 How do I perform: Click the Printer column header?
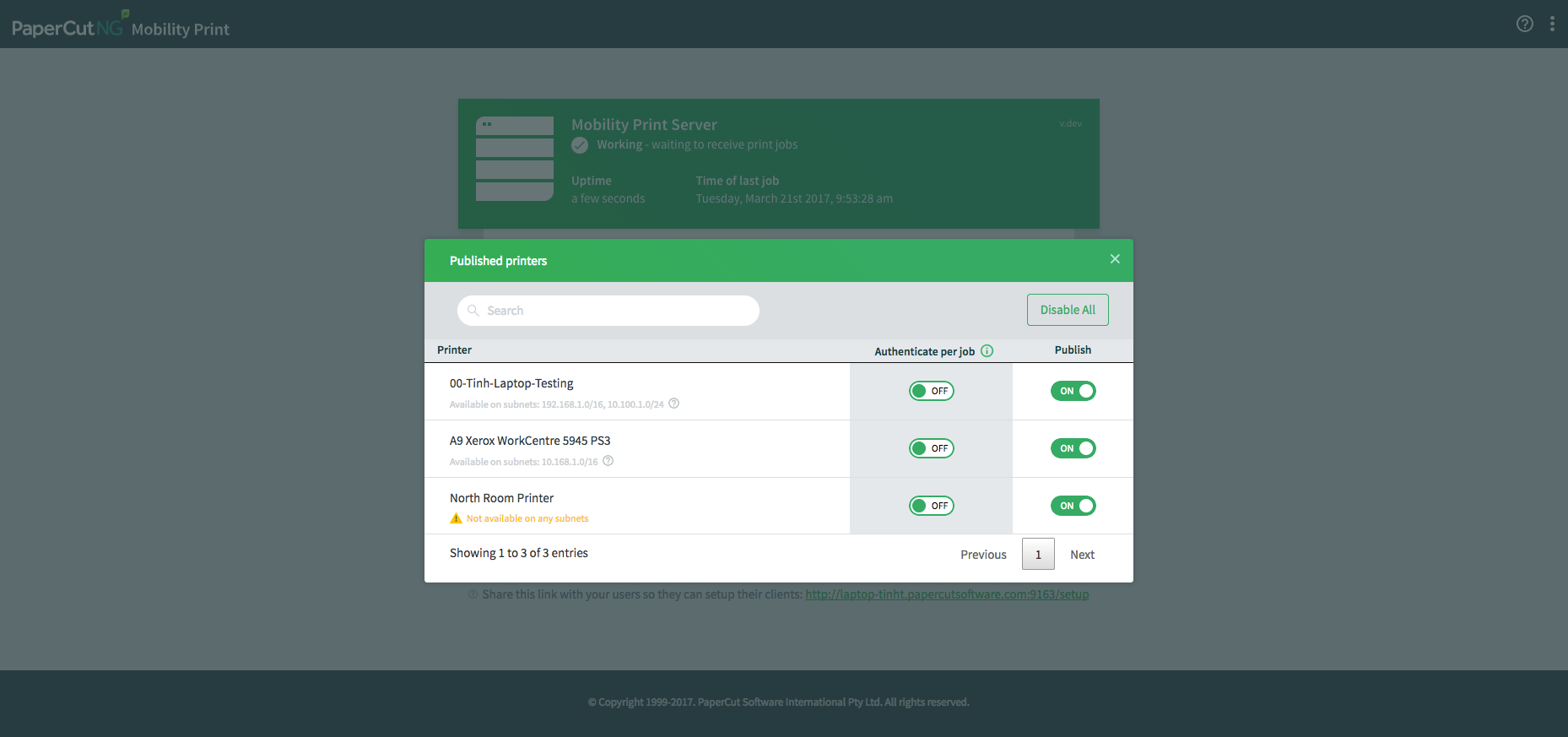[454, 350]
